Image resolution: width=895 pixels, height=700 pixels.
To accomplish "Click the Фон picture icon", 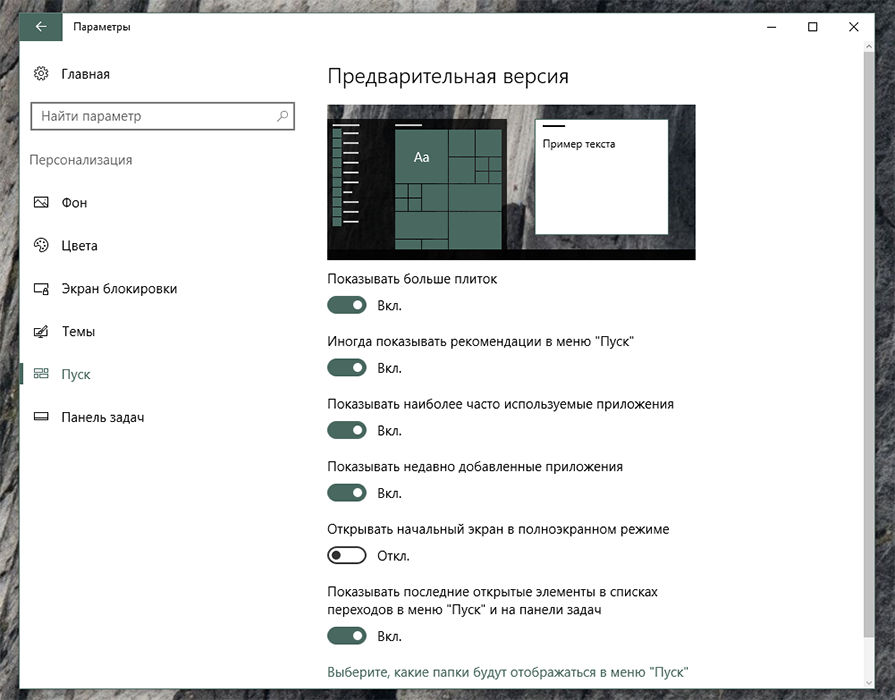I will pyautogui.click(x=41, y=203).
